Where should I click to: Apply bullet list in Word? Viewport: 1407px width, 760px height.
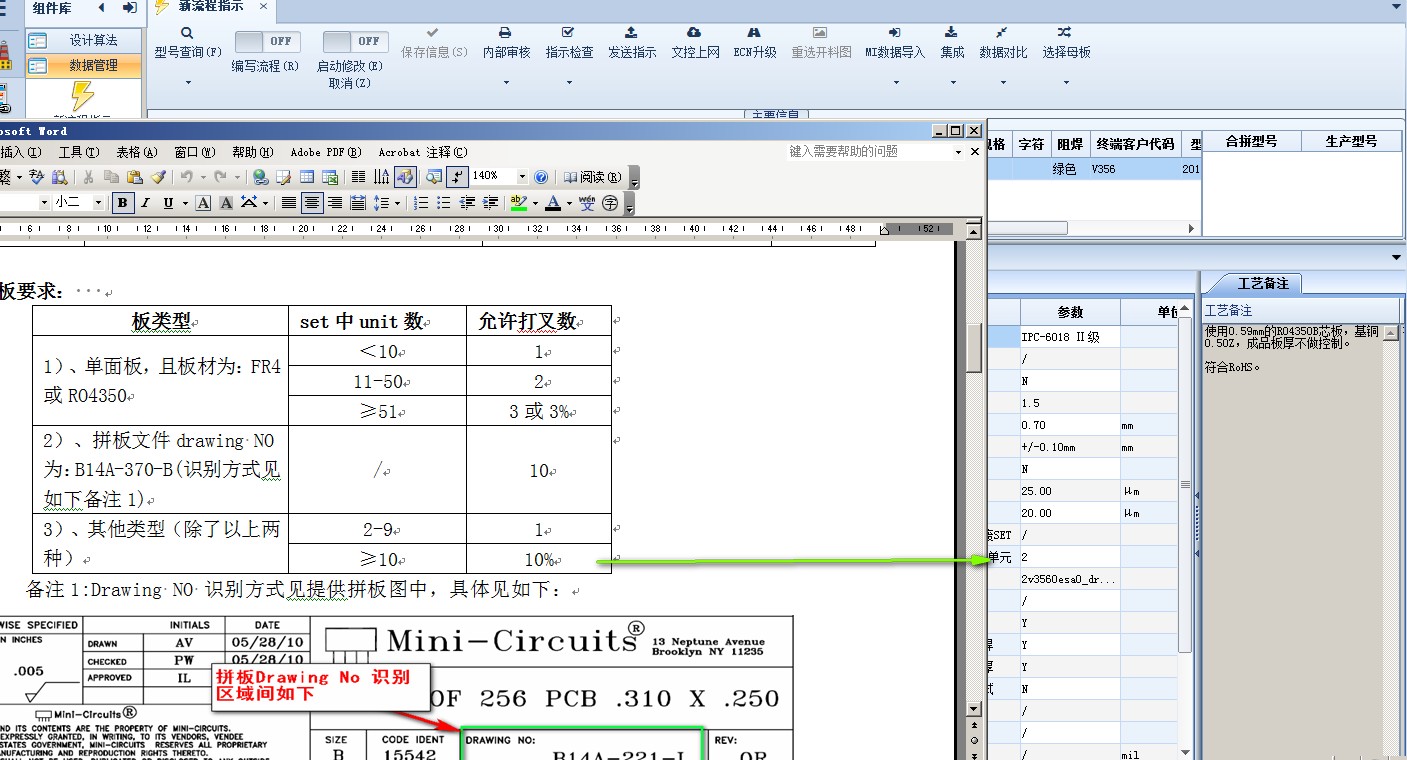[443, 203]
